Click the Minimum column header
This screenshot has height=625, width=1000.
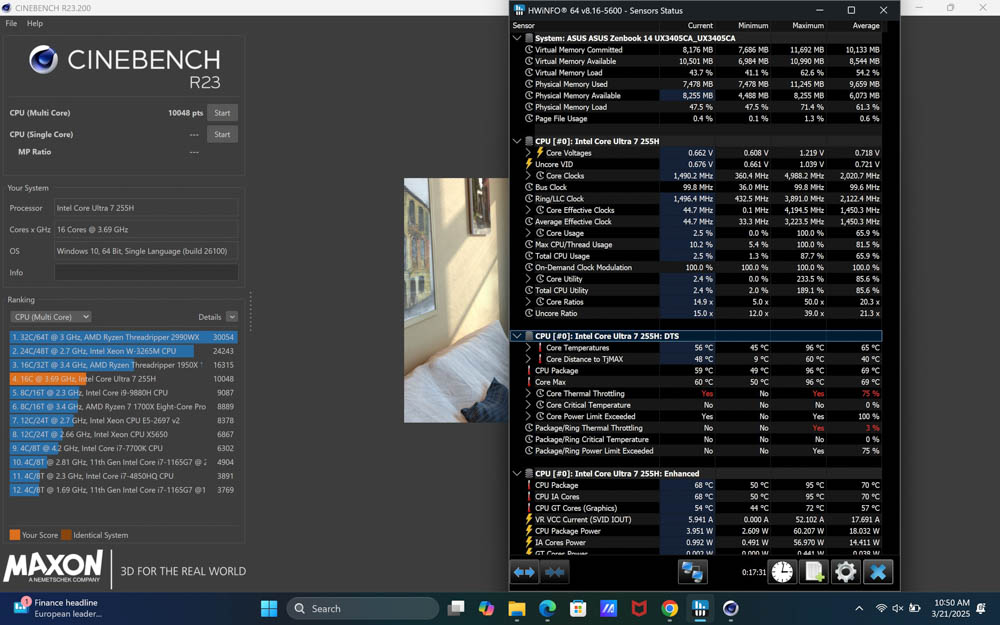pyautogui.click(x=753, y=26)
